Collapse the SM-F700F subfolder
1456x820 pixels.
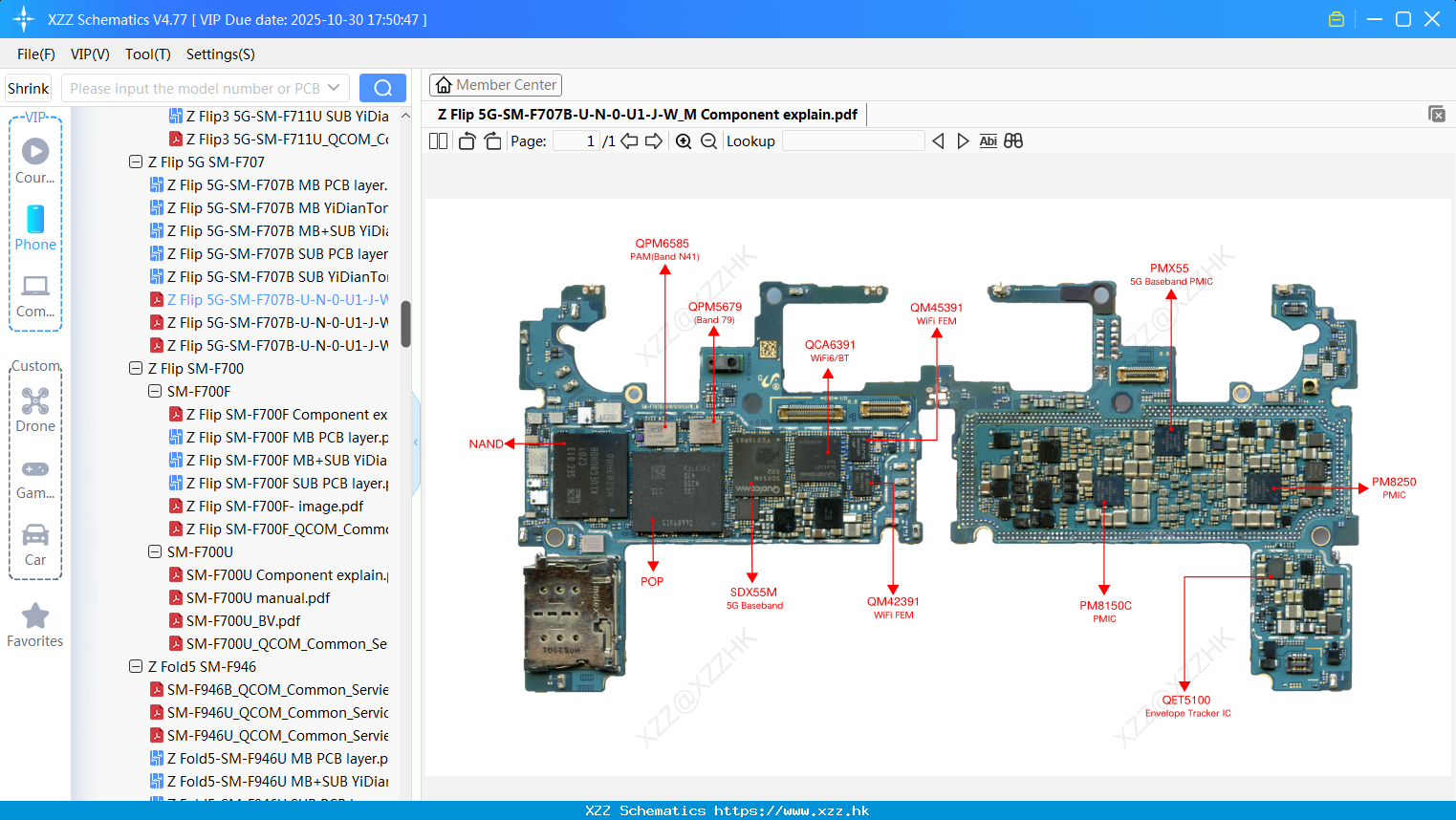click(155, 391)
